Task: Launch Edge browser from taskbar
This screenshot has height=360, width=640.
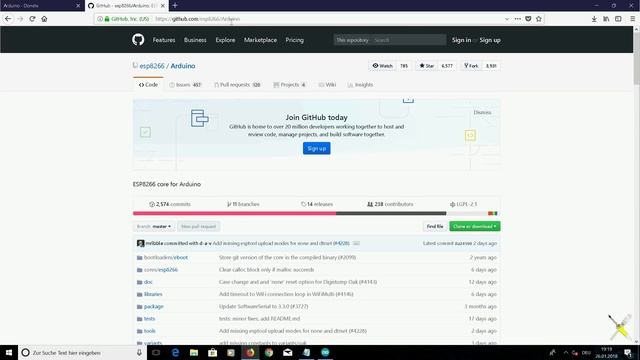Action: pos(176,353)
